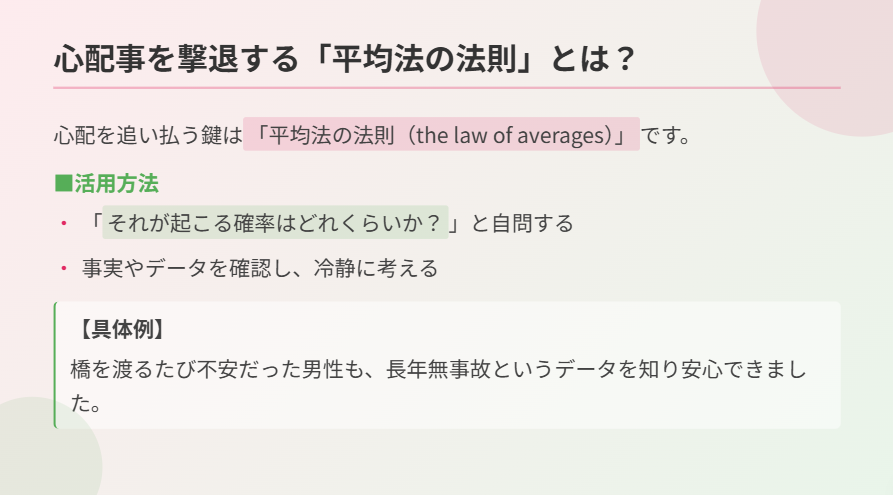The height and width of the screenshot is (495, 893).
Task: Click the green highlighted 'それが起こる確率はどれくらいか？' text
Action: 275,222
